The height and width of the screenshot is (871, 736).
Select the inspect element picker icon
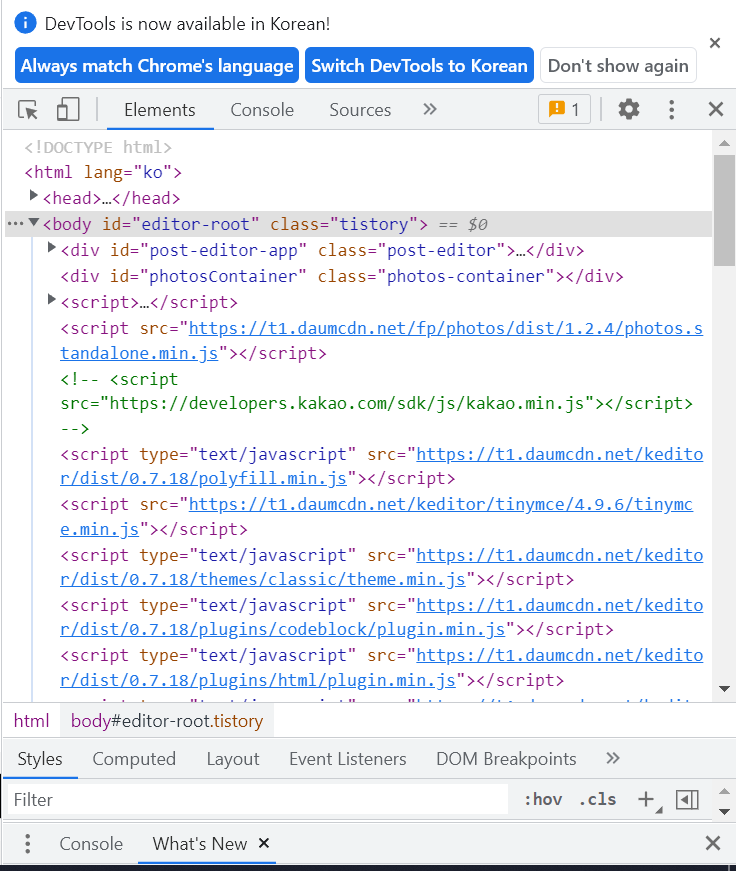coord(28,109)
